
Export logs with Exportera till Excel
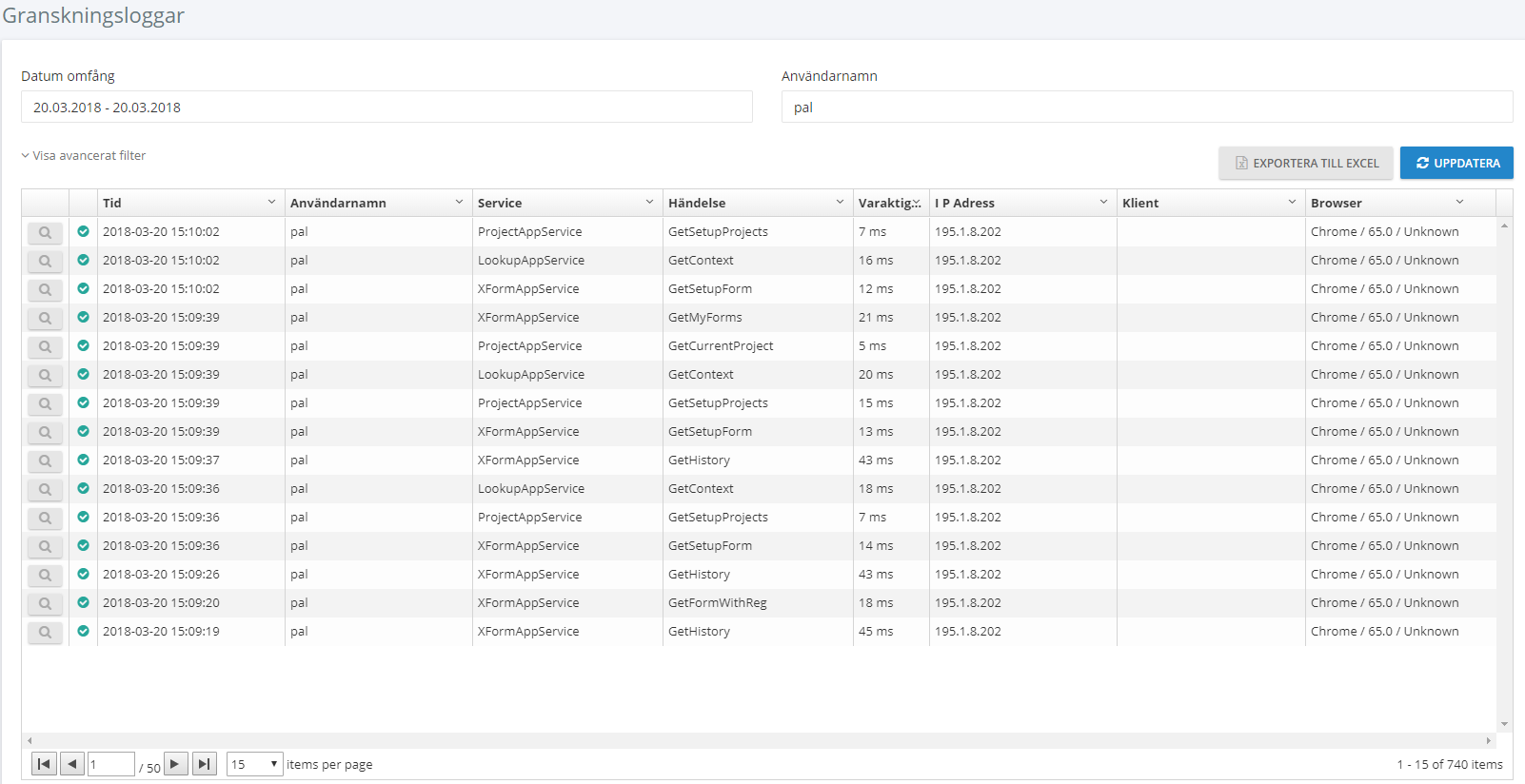(x=1306, y=163)
